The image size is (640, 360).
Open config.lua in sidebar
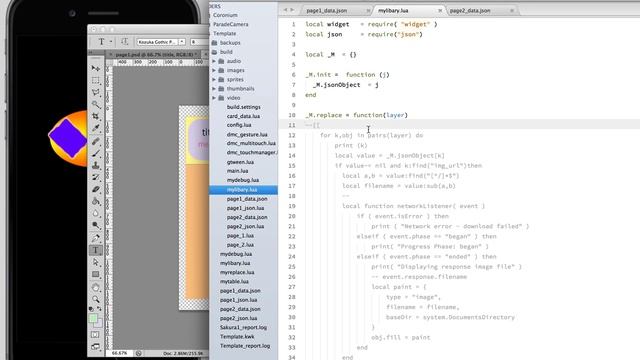pos(239,125)
